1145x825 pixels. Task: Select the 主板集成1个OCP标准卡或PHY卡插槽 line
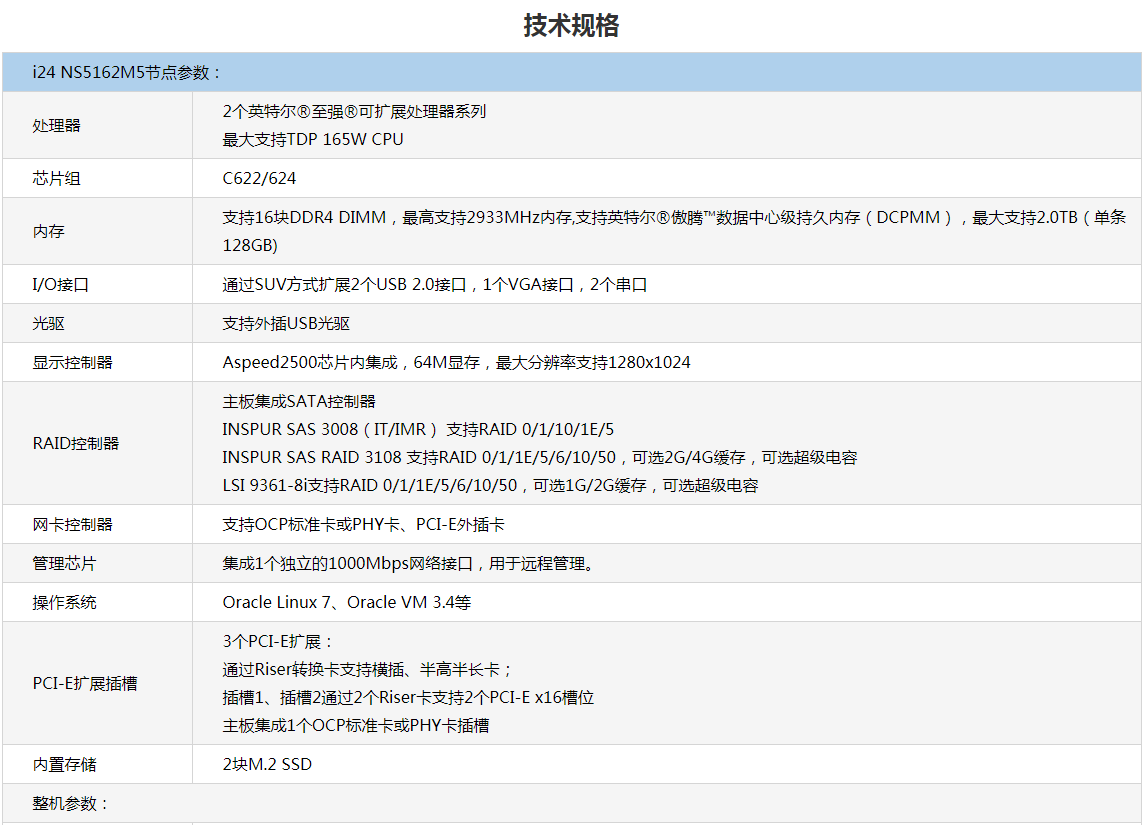[x=356, y=726]
